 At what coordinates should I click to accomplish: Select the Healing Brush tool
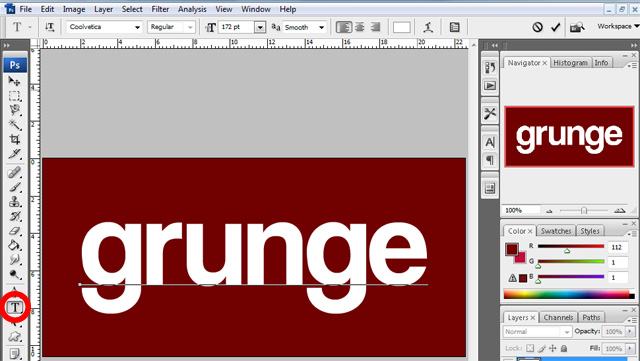[14, 173]
